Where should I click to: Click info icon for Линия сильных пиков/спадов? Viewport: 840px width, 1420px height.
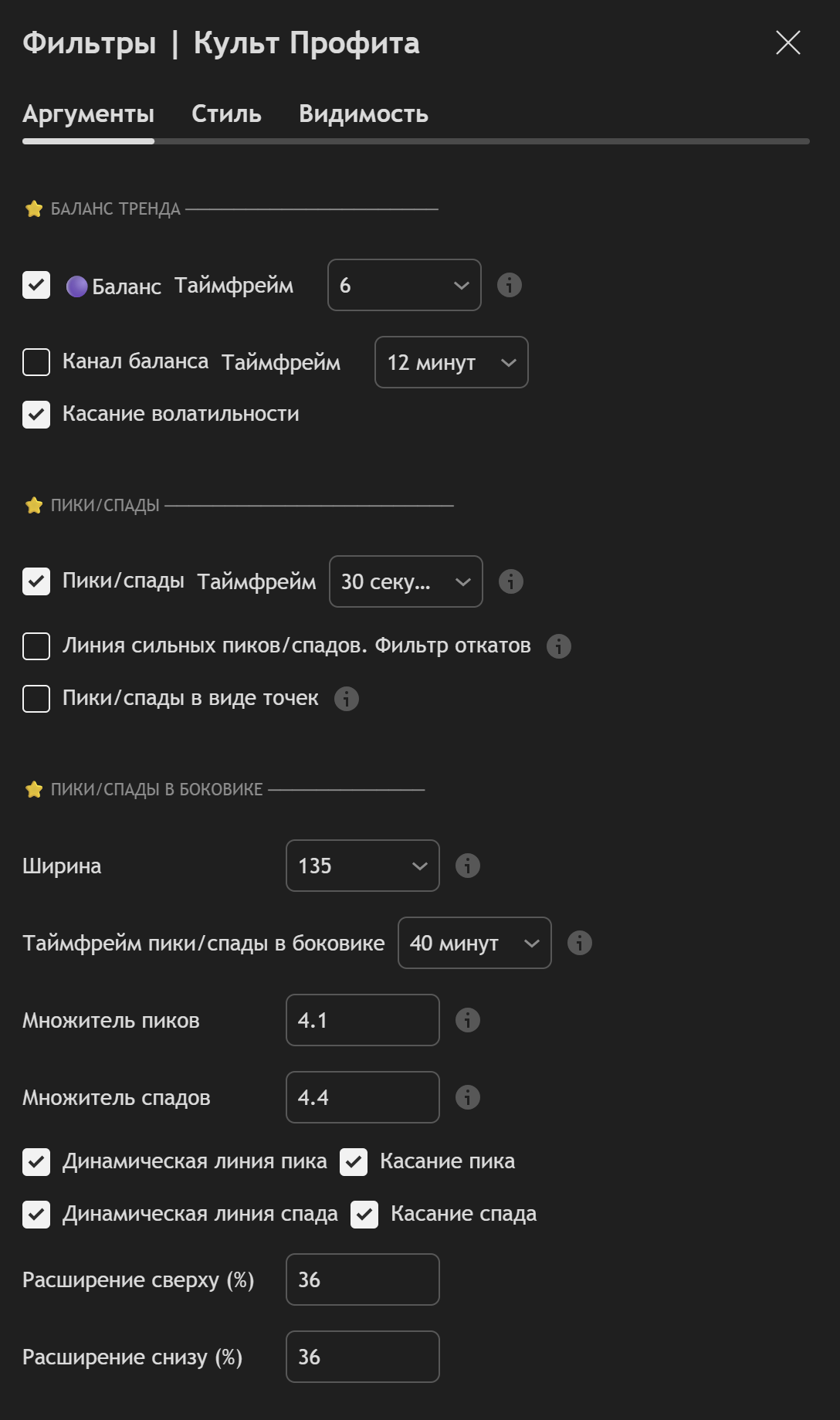click(x=559, y=646)
